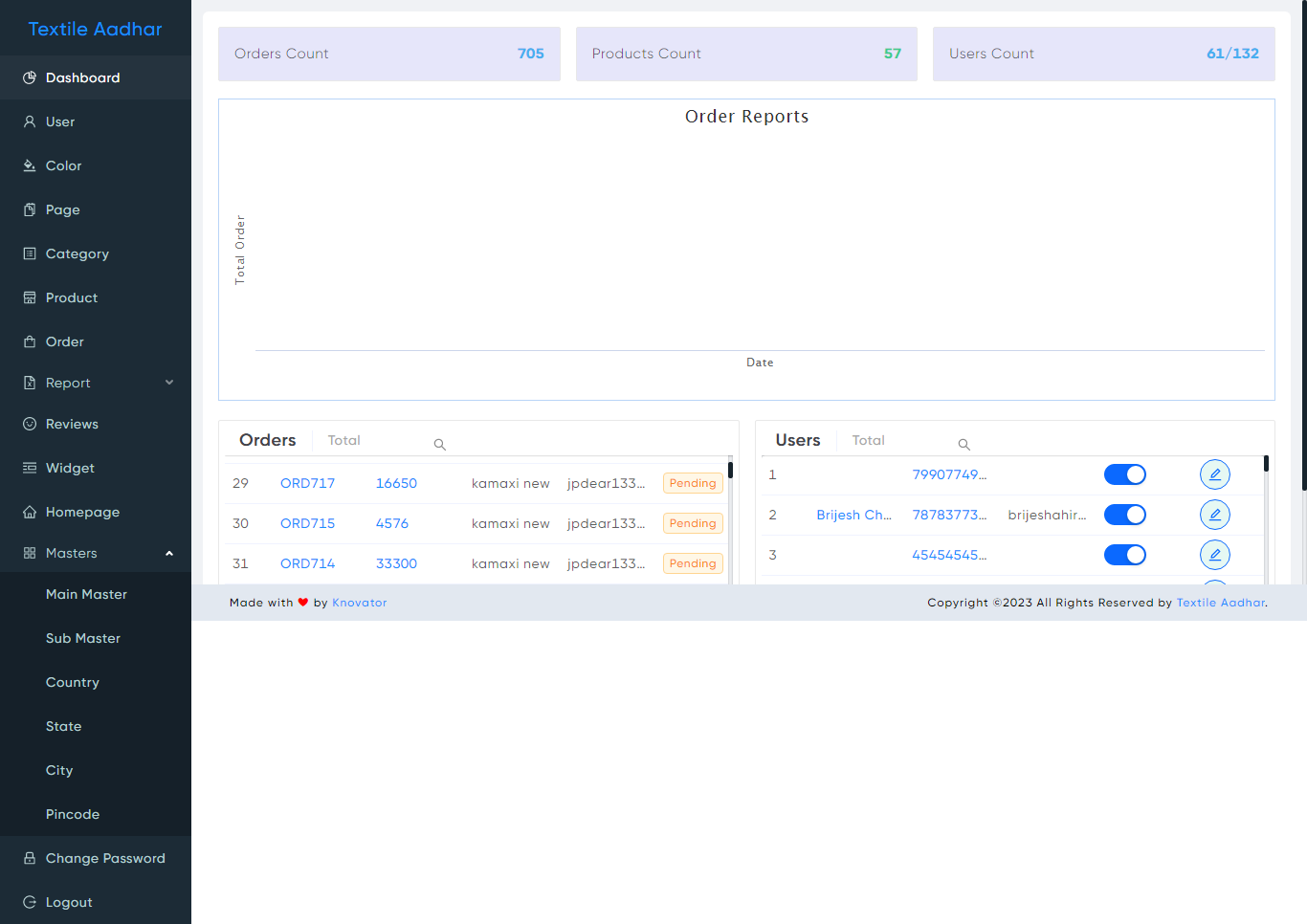
Task: Click the Orders Count 705 card
Action: tap(388, 54)
